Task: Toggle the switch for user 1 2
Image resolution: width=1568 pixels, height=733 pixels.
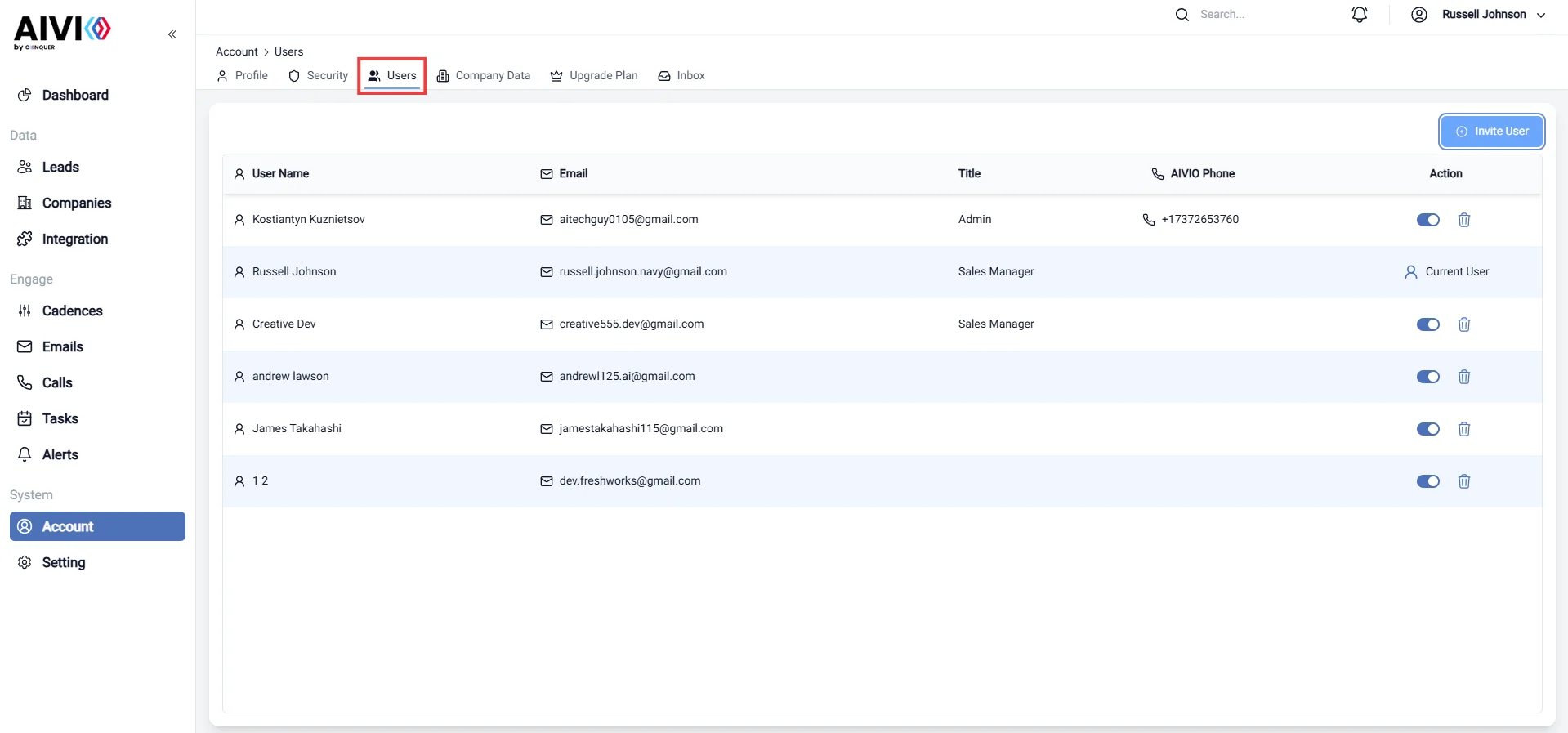Action: [x=1428, y=481]
